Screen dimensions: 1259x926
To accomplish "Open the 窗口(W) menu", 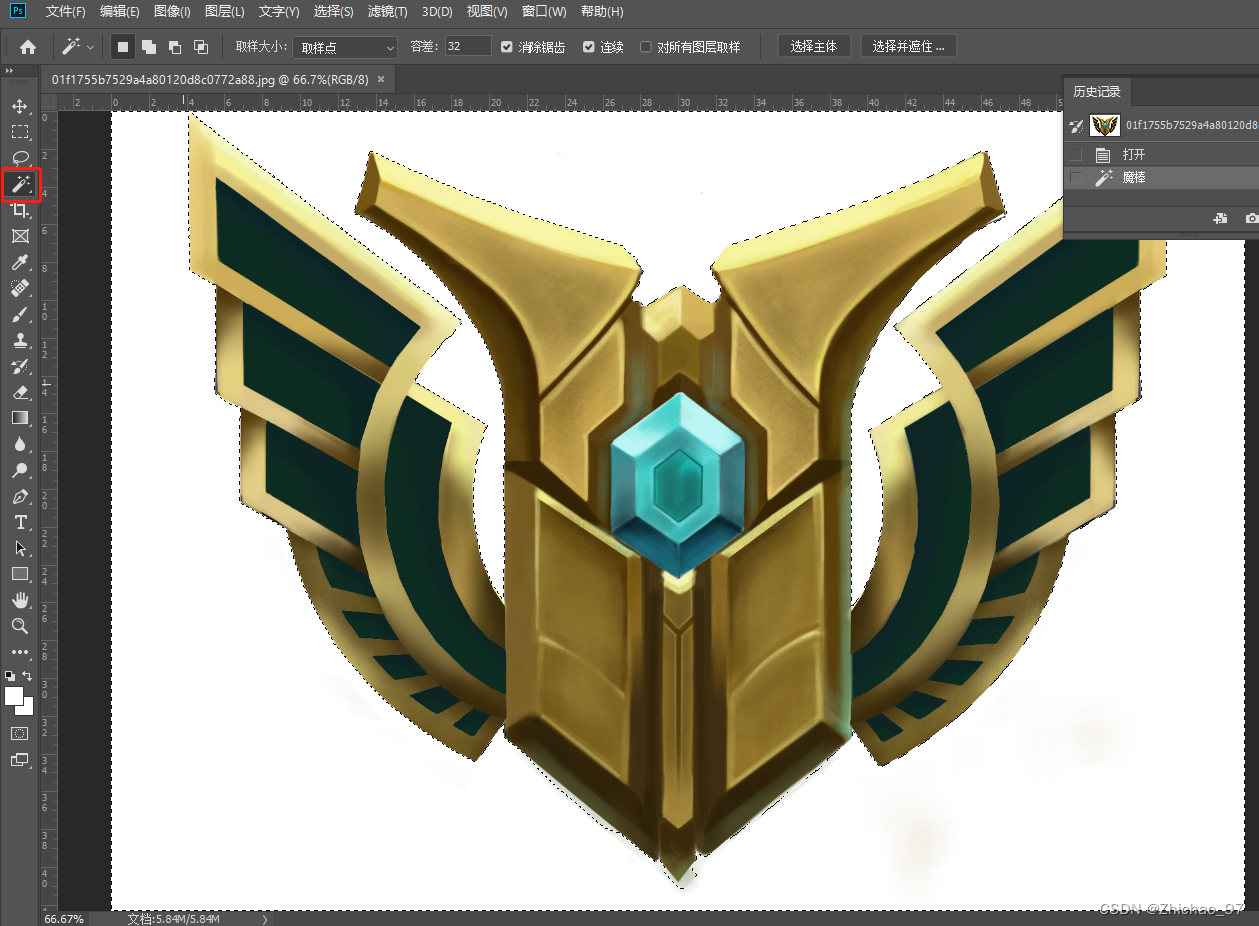I will [544, 11].
